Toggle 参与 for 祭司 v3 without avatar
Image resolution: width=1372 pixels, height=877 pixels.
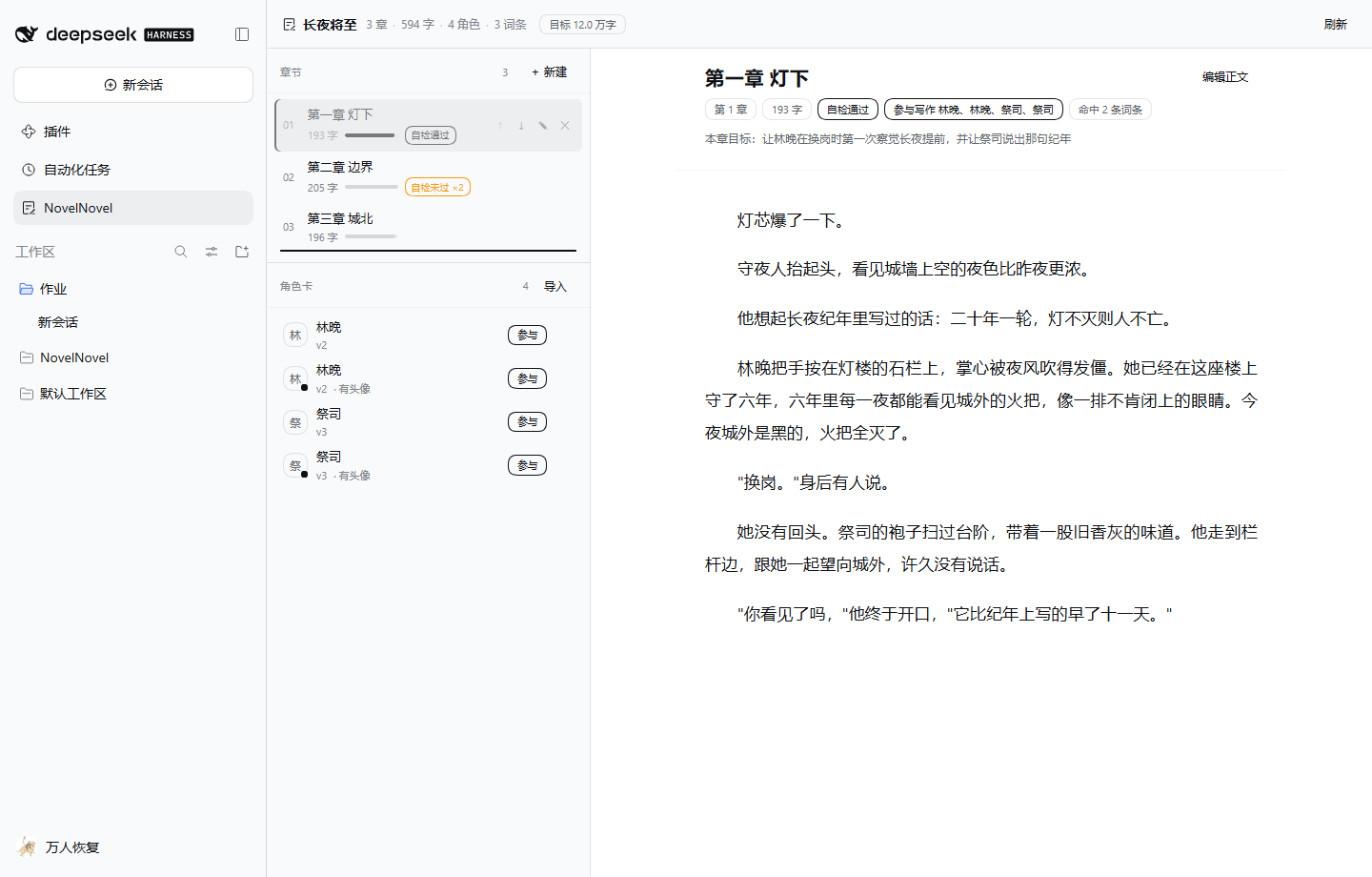(527, 422)
